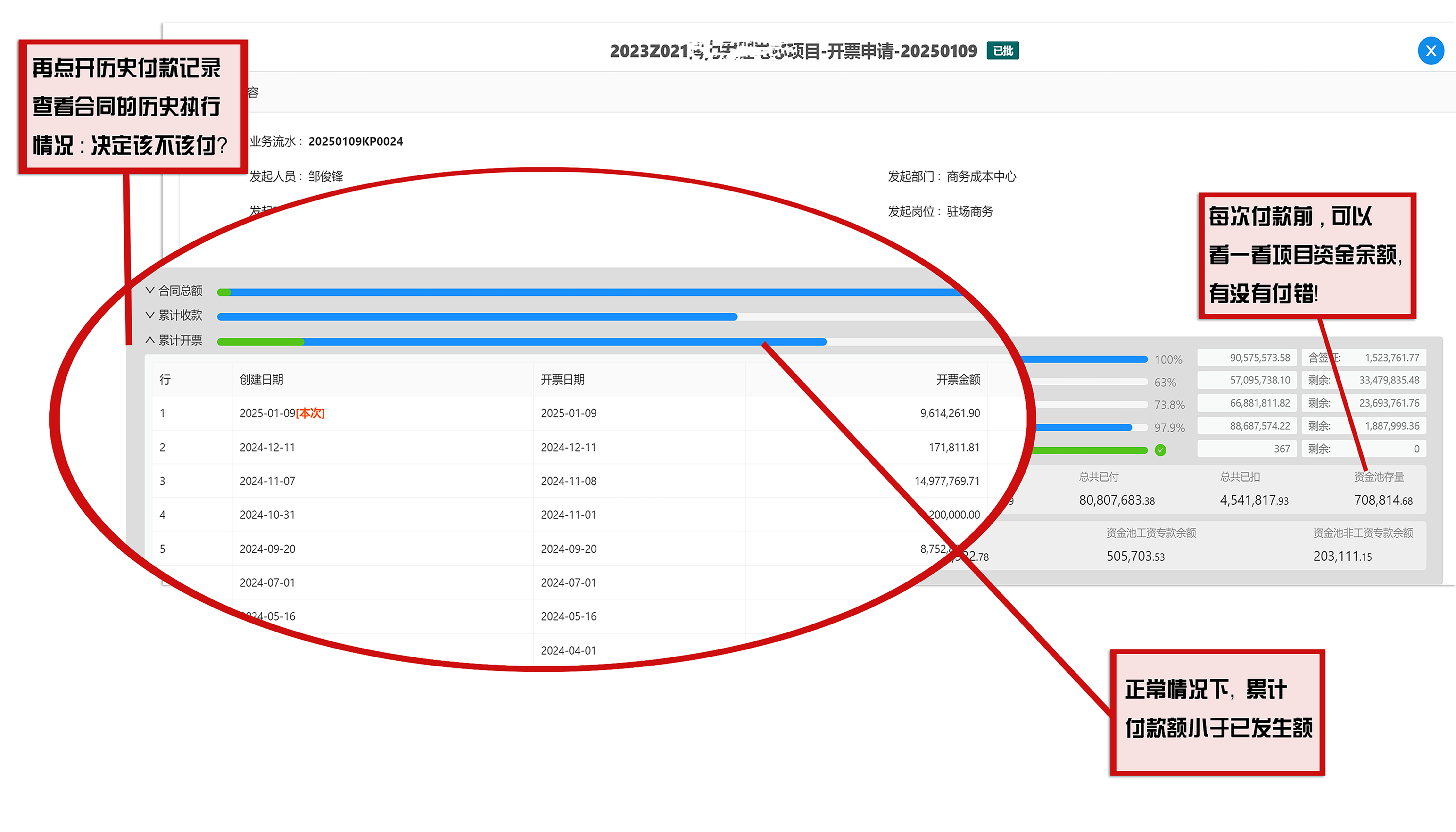Viewport: 1456px width, 832px height.
Task: Click the 创建日期 column header
Action: point(261,379)
